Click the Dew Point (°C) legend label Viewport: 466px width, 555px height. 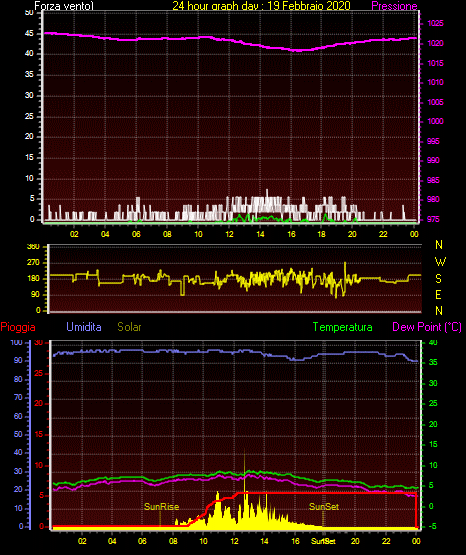427,327
